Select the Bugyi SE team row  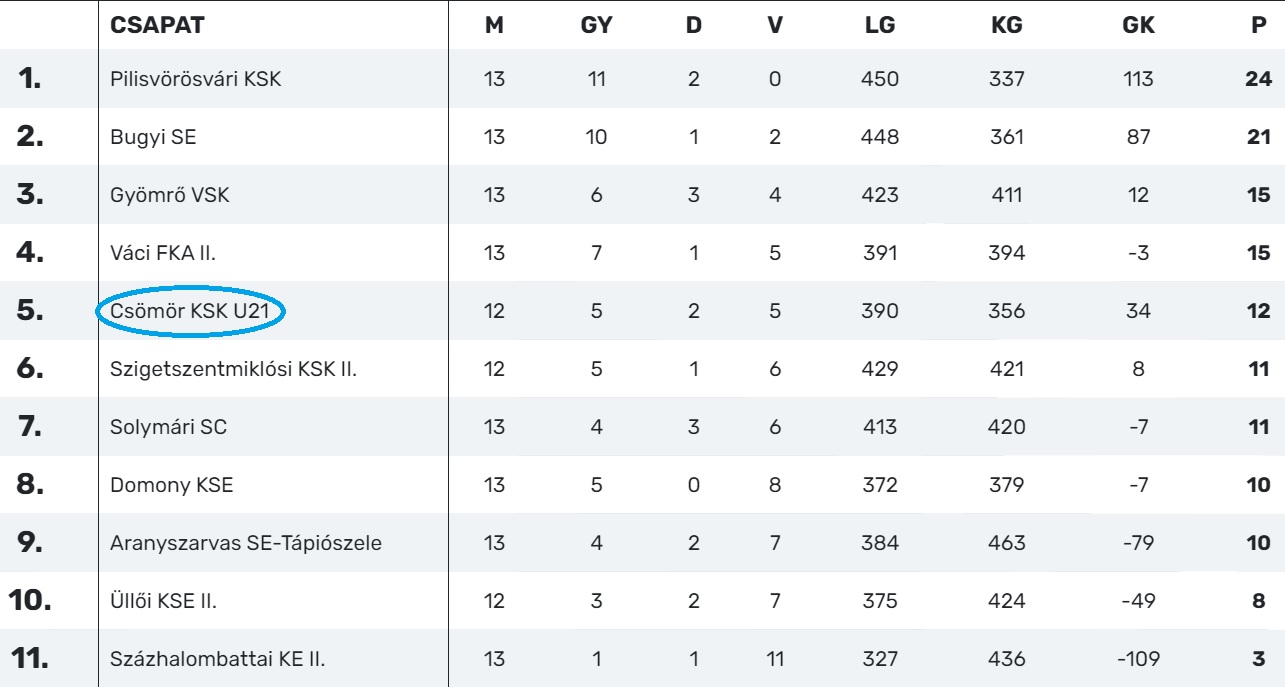tap(153, 138)
